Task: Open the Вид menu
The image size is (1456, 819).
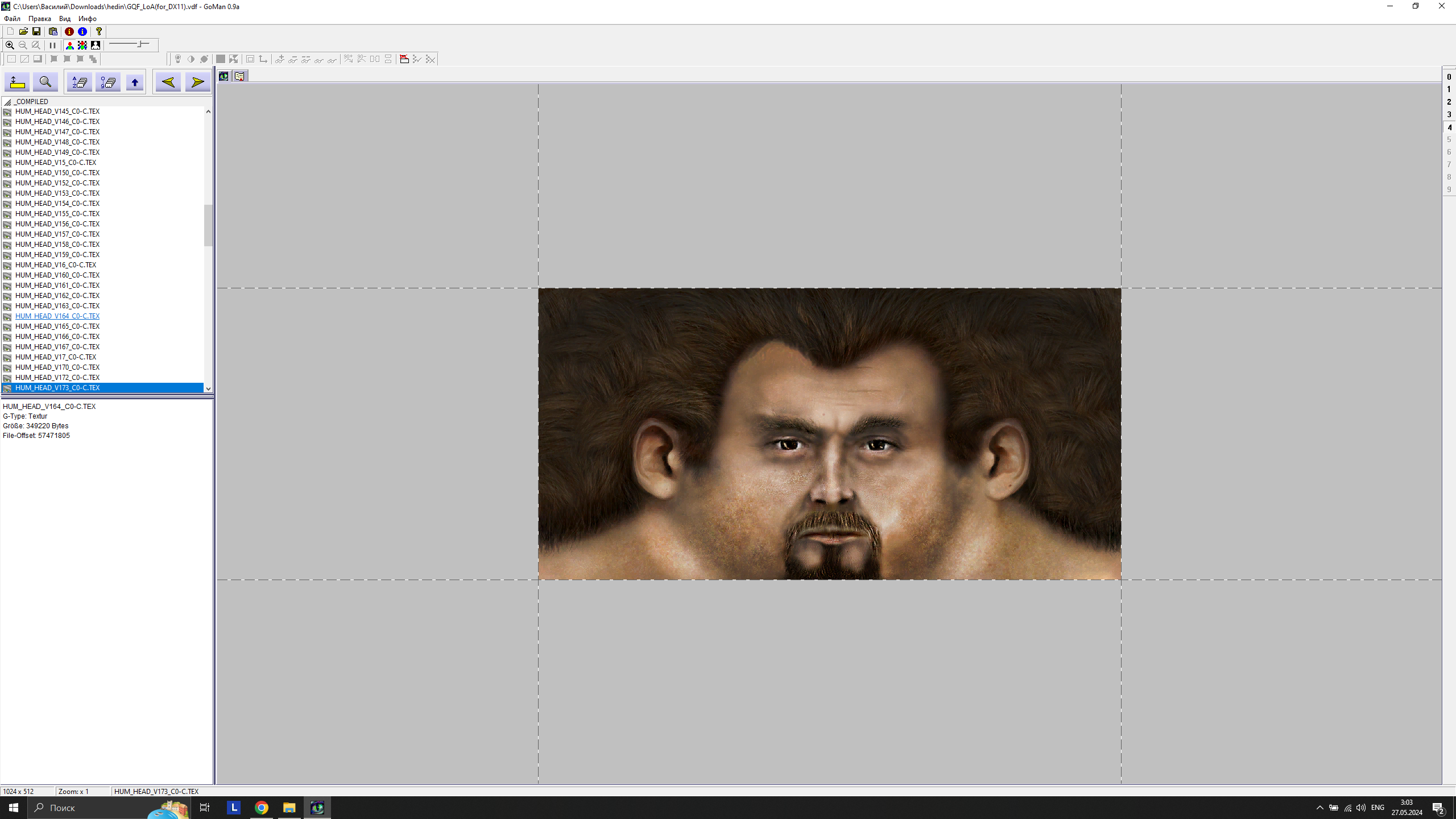Action: pyautogui.click(x=65, y=19)
